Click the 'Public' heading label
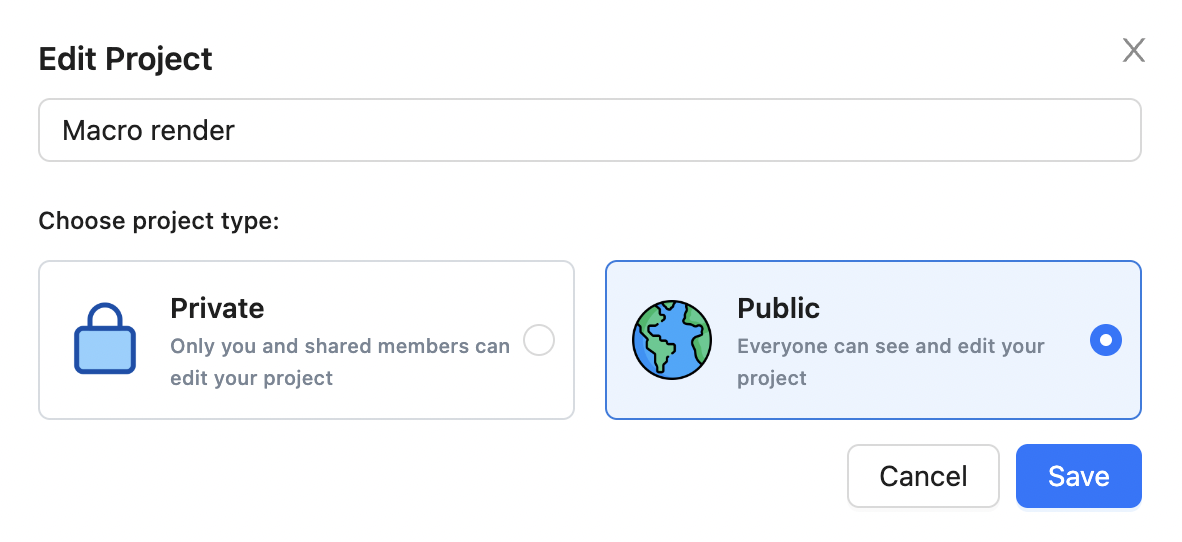 click(778, 308)
